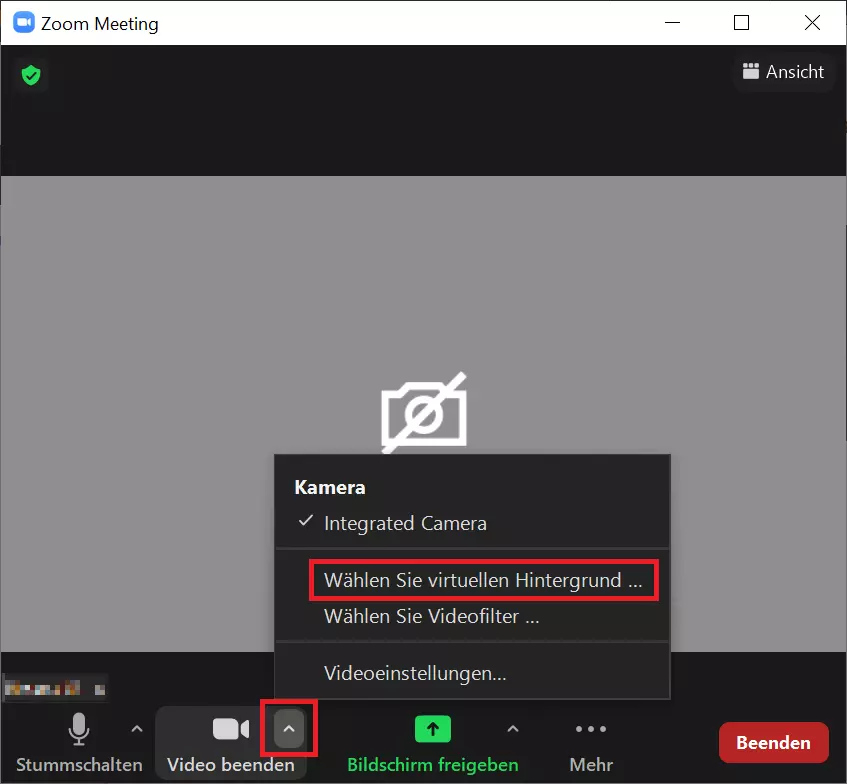The height and width of the screenshot is (784, 847).
Task: Click the crossed-out camera placeholder icon
Action: click(424, 413)
